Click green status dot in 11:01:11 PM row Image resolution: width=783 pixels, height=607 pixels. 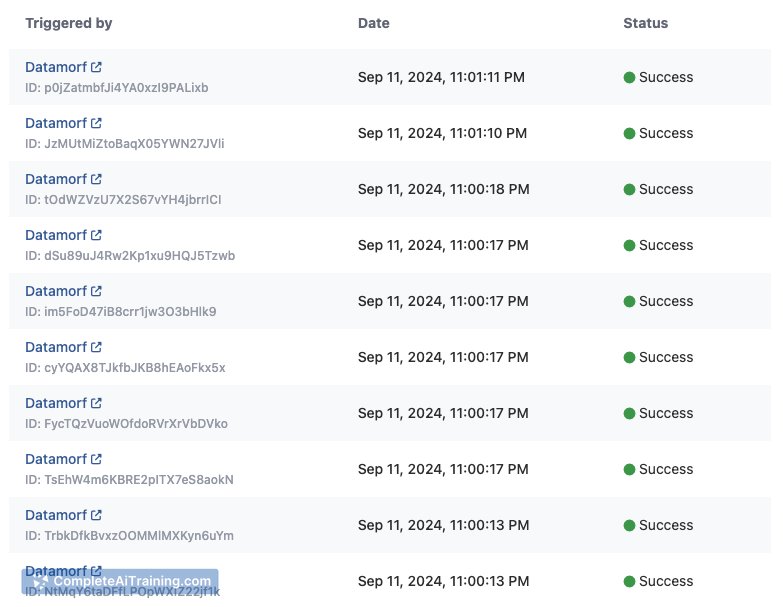(x=629, y=77)
